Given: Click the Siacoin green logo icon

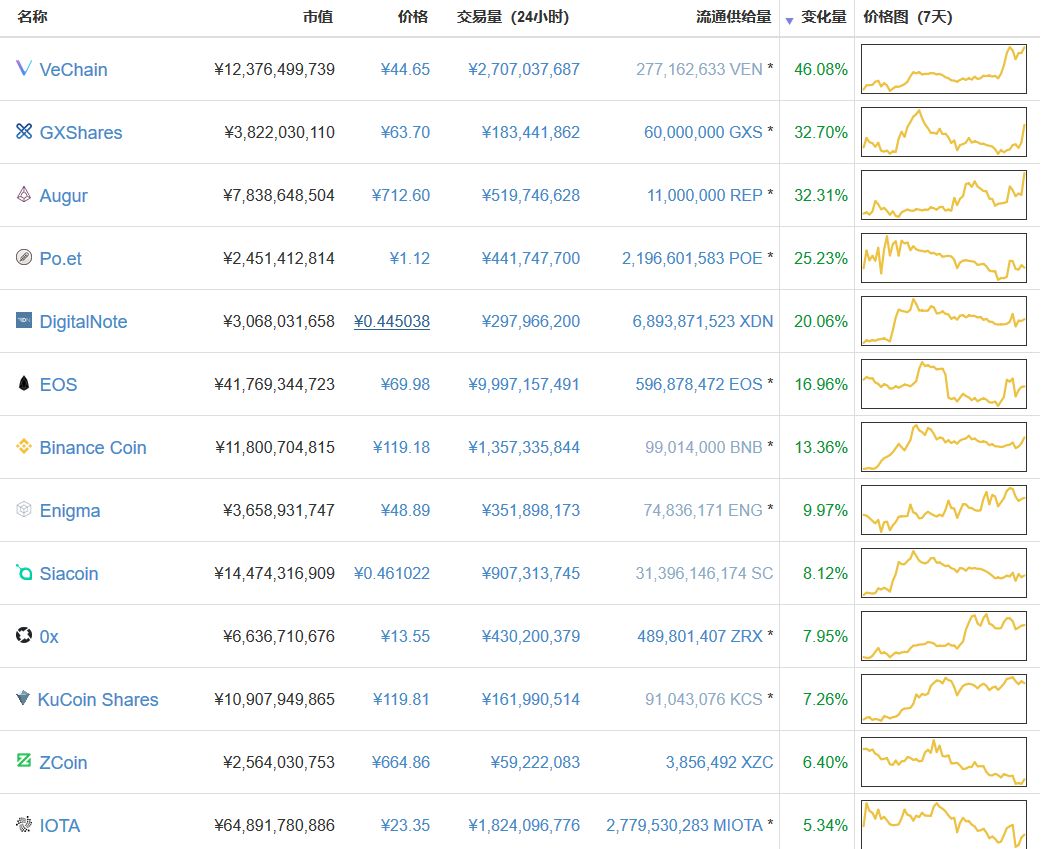Looking at the screenshot, I should (24, 573).
